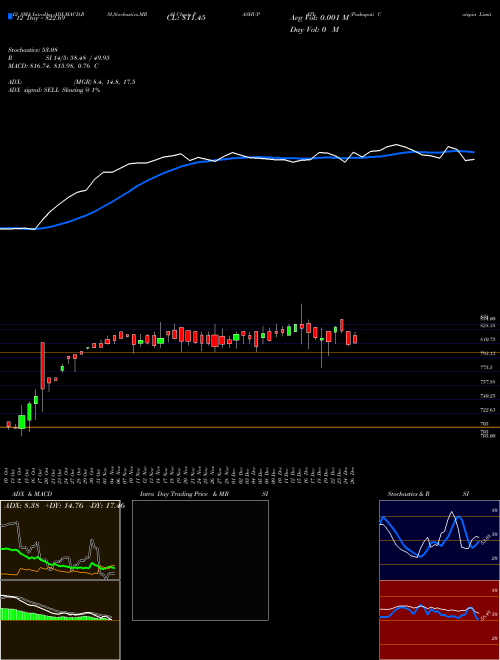Click the "Stochastics: 58.08" value line
This screenshot has width=500, height=660.
(x=32, y=50)
